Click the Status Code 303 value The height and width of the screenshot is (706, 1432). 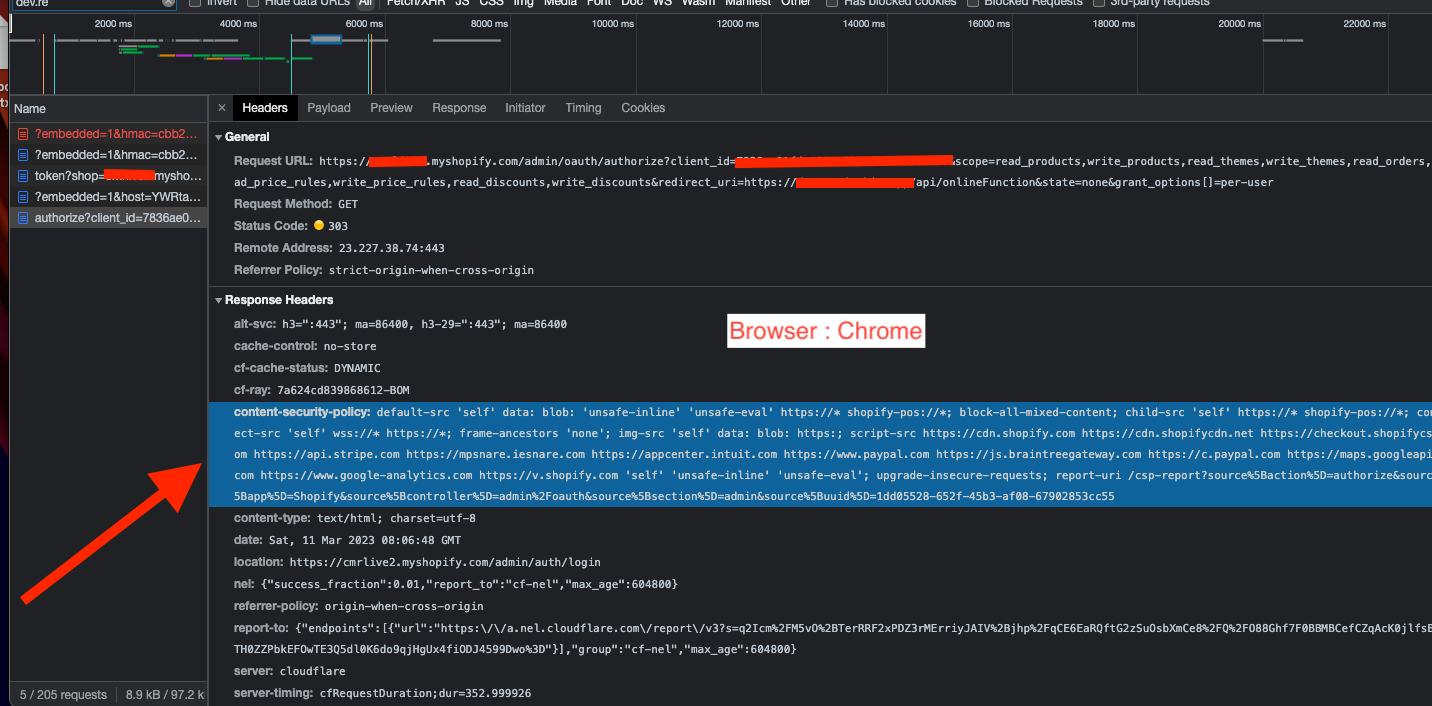pos(338,226)
